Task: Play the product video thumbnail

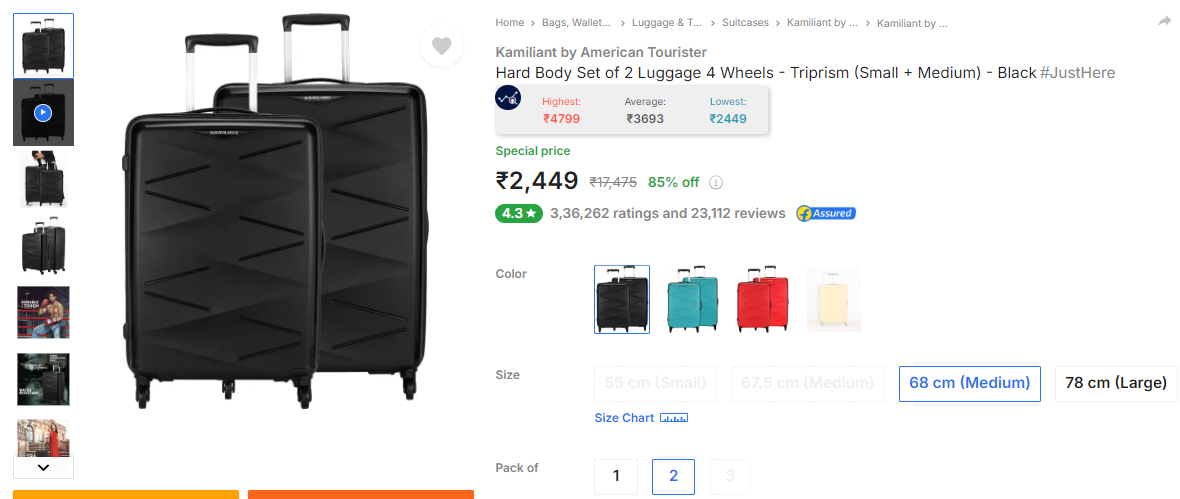Action: [44, 113]
